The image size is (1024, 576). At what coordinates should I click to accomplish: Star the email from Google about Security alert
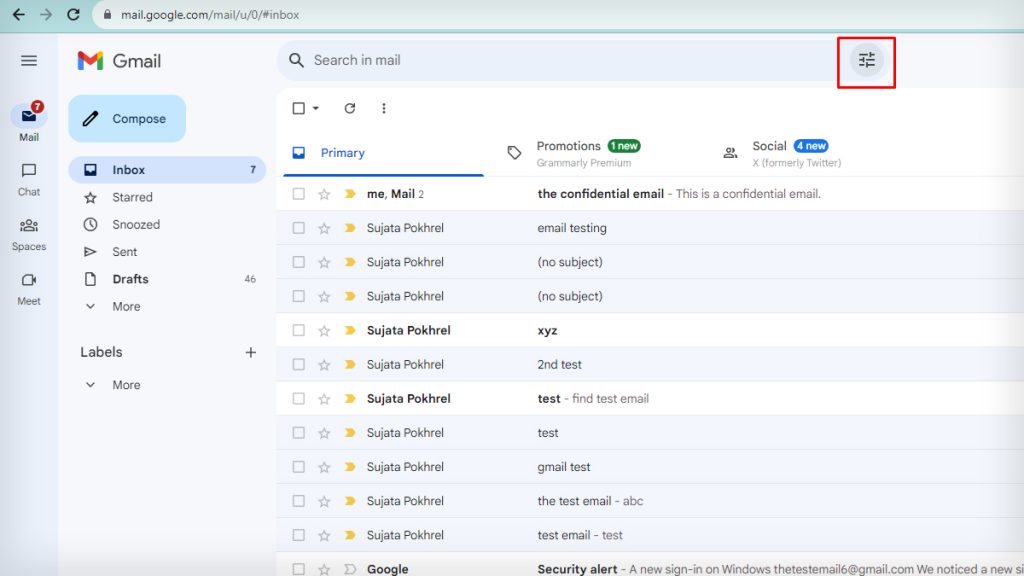pos(322,569)
